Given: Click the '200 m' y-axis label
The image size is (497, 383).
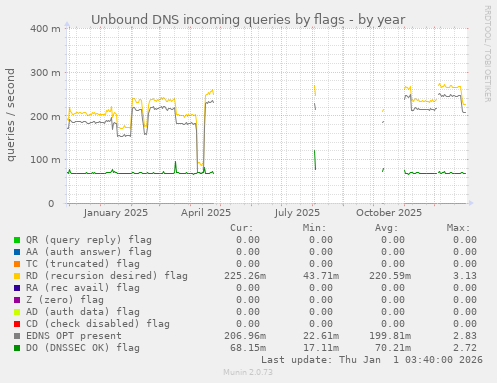Looking at the screenshot, I should [45, 117].
